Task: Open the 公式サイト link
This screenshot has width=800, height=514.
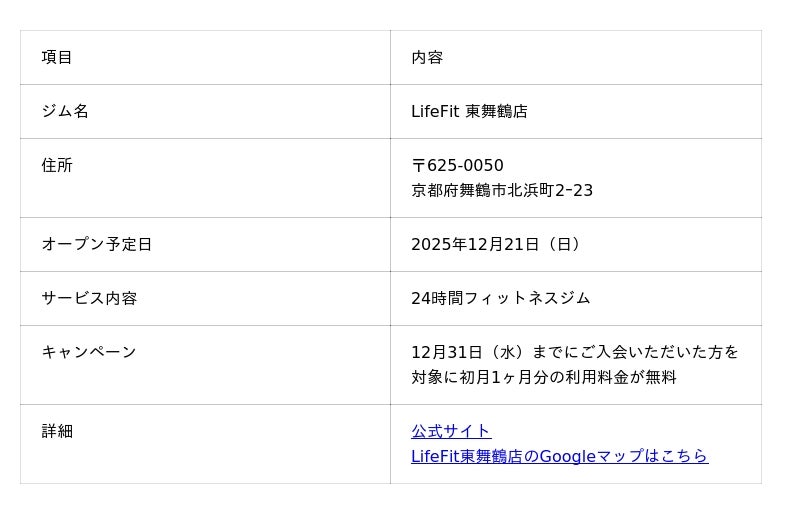Action: point(451,431)
